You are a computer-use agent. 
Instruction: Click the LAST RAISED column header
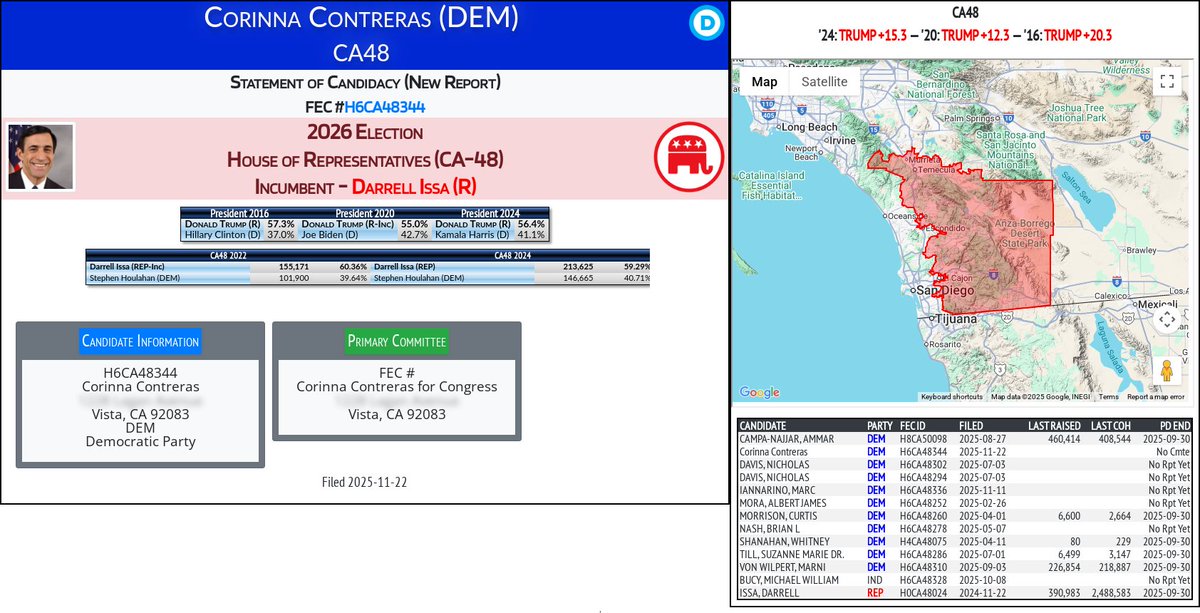pos(1054,425)
